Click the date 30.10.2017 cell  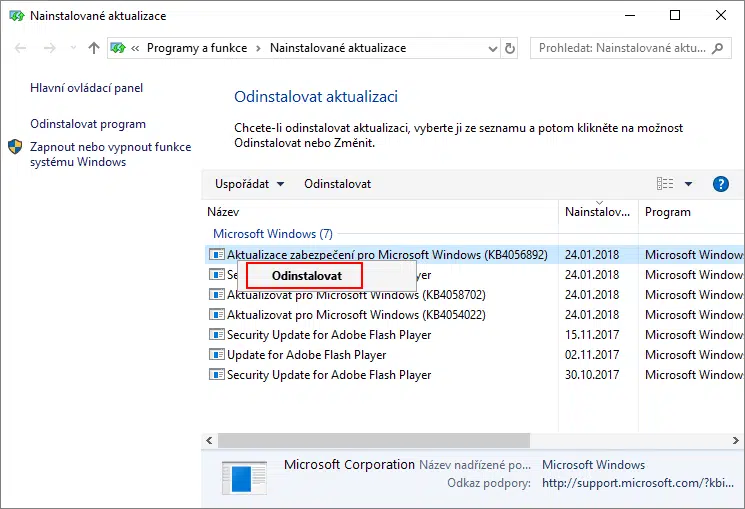click(x=592, y=375)
